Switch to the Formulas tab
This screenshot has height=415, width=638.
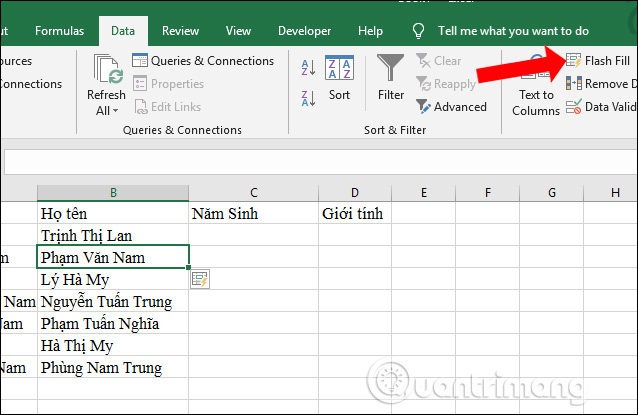[59, 31]
